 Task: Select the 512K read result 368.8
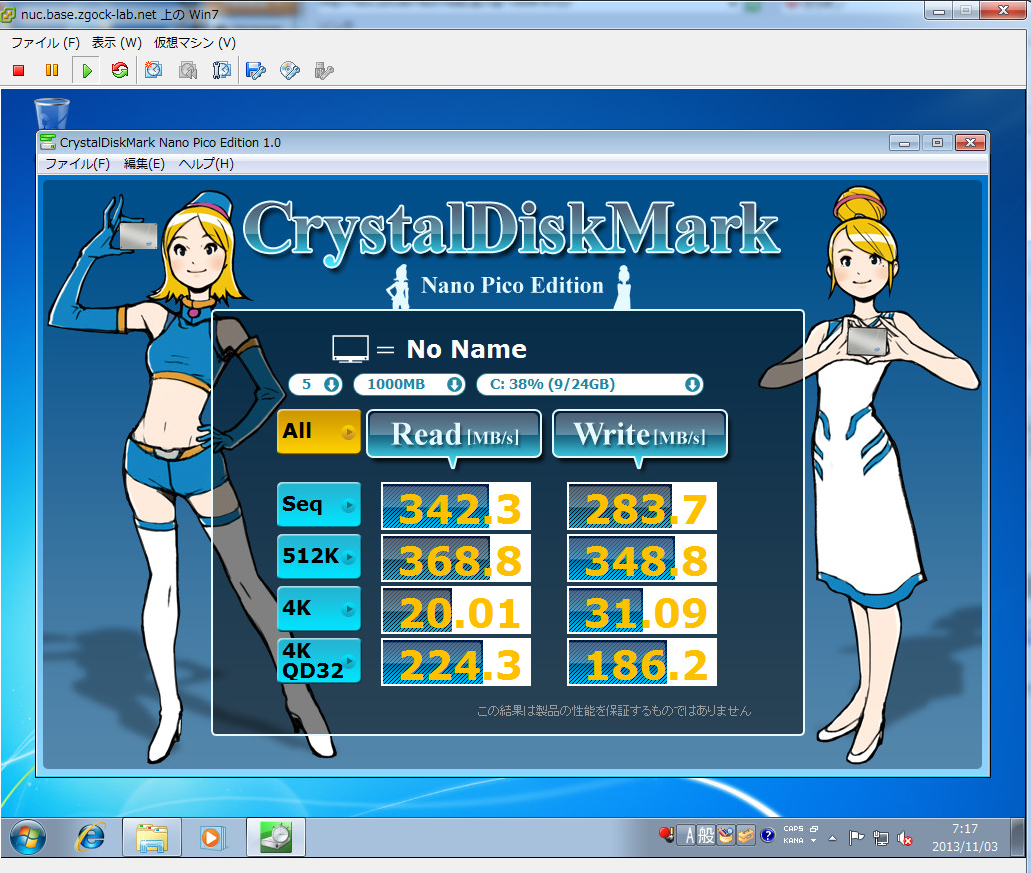pyautogui.click(x=456, y=558)
